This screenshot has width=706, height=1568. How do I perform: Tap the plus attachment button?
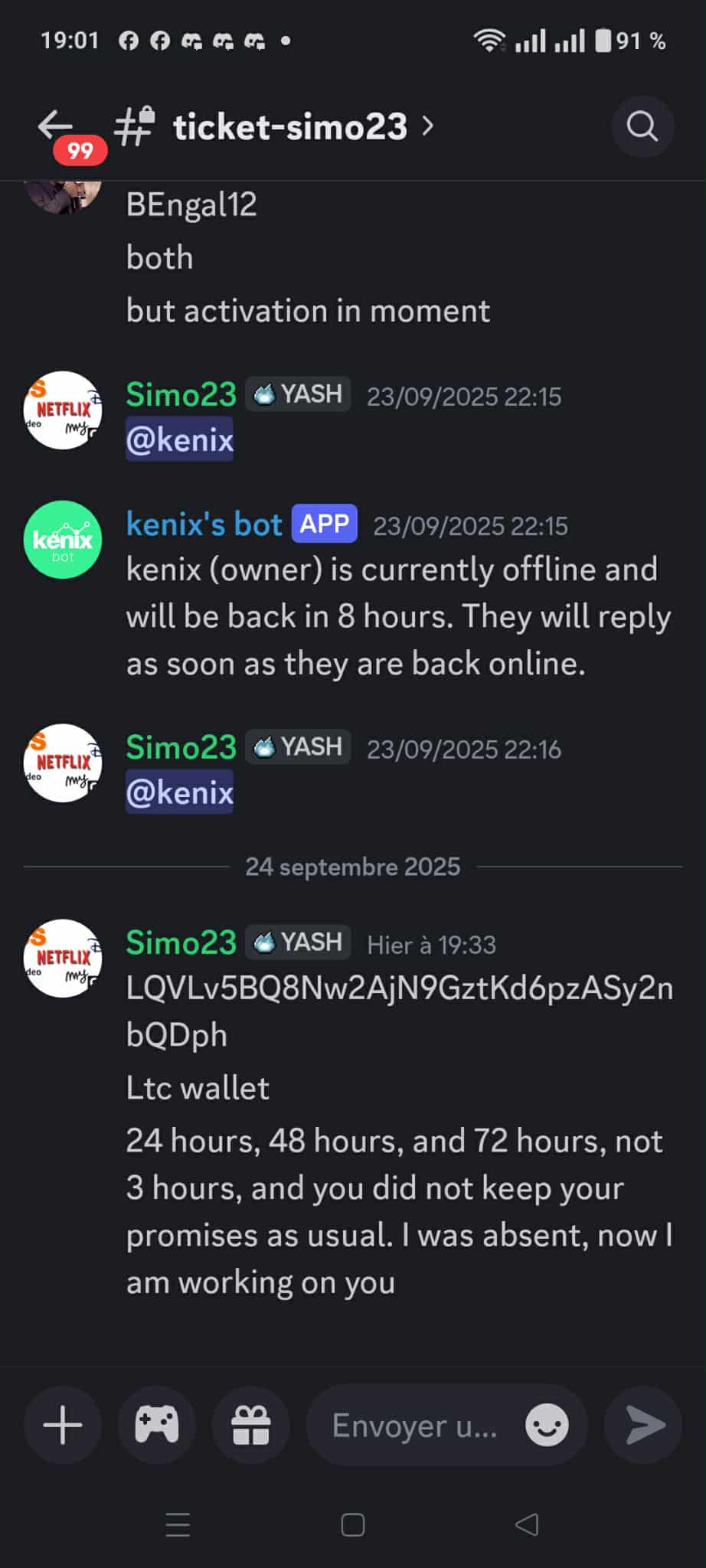click(x=63, y=1426)
